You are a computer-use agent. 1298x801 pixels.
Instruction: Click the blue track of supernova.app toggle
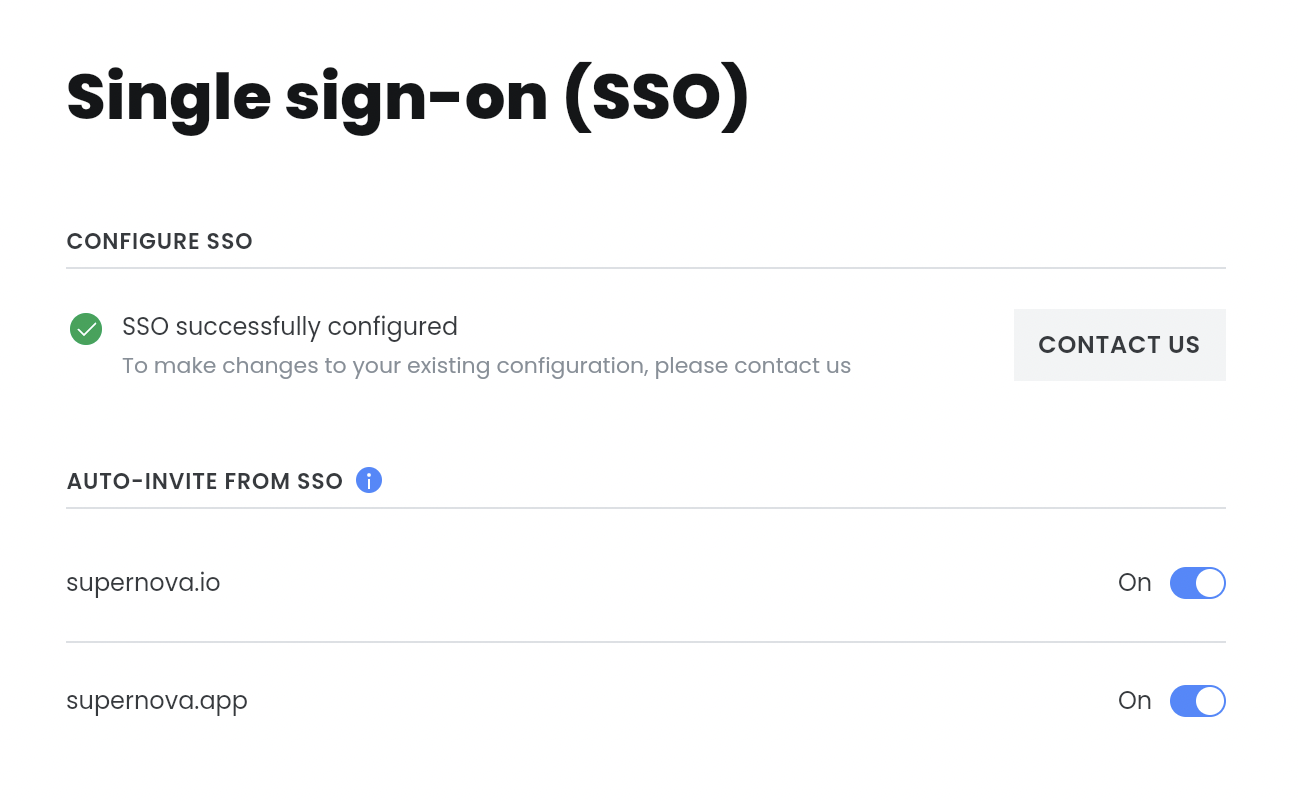pyautogui.click(x=1183, y=701)
